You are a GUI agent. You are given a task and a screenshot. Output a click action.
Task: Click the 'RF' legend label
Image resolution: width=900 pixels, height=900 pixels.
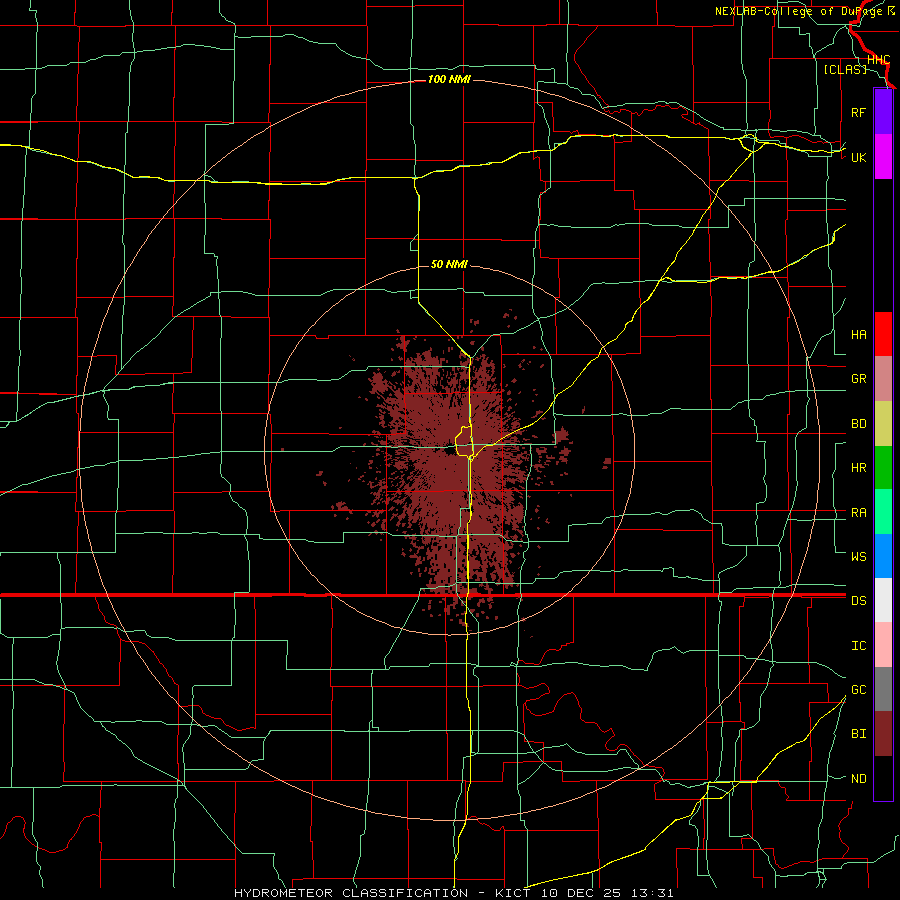[x=859, y=112]
